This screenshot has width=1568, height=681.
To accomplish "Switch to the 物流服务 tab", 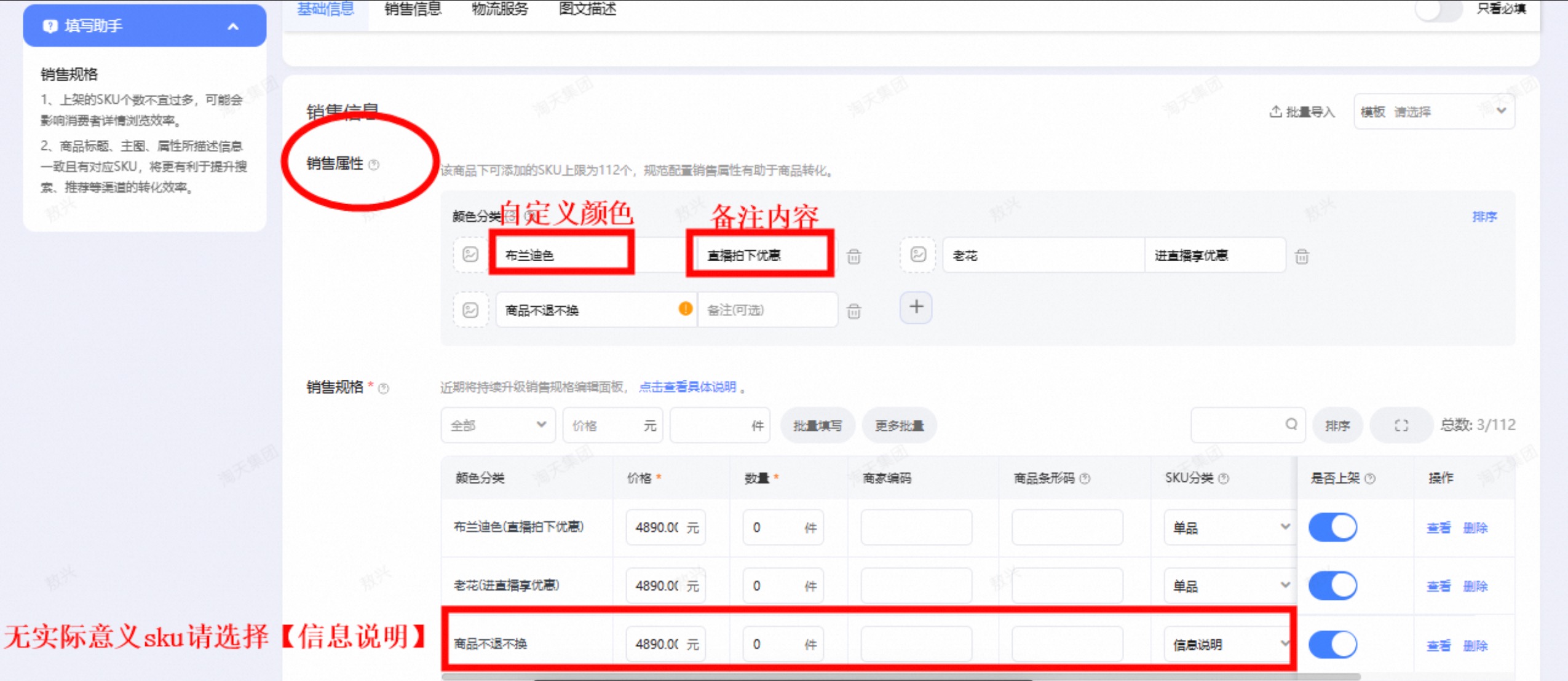I will pos(500,9).
